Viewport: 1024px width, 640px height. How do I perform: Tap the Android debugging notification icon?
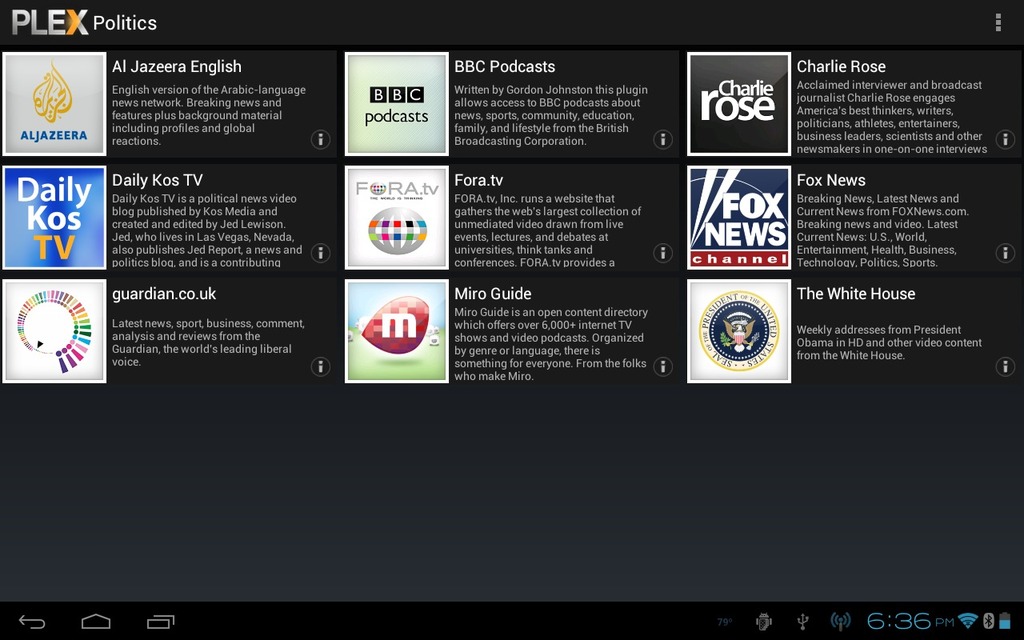[763, 622]
